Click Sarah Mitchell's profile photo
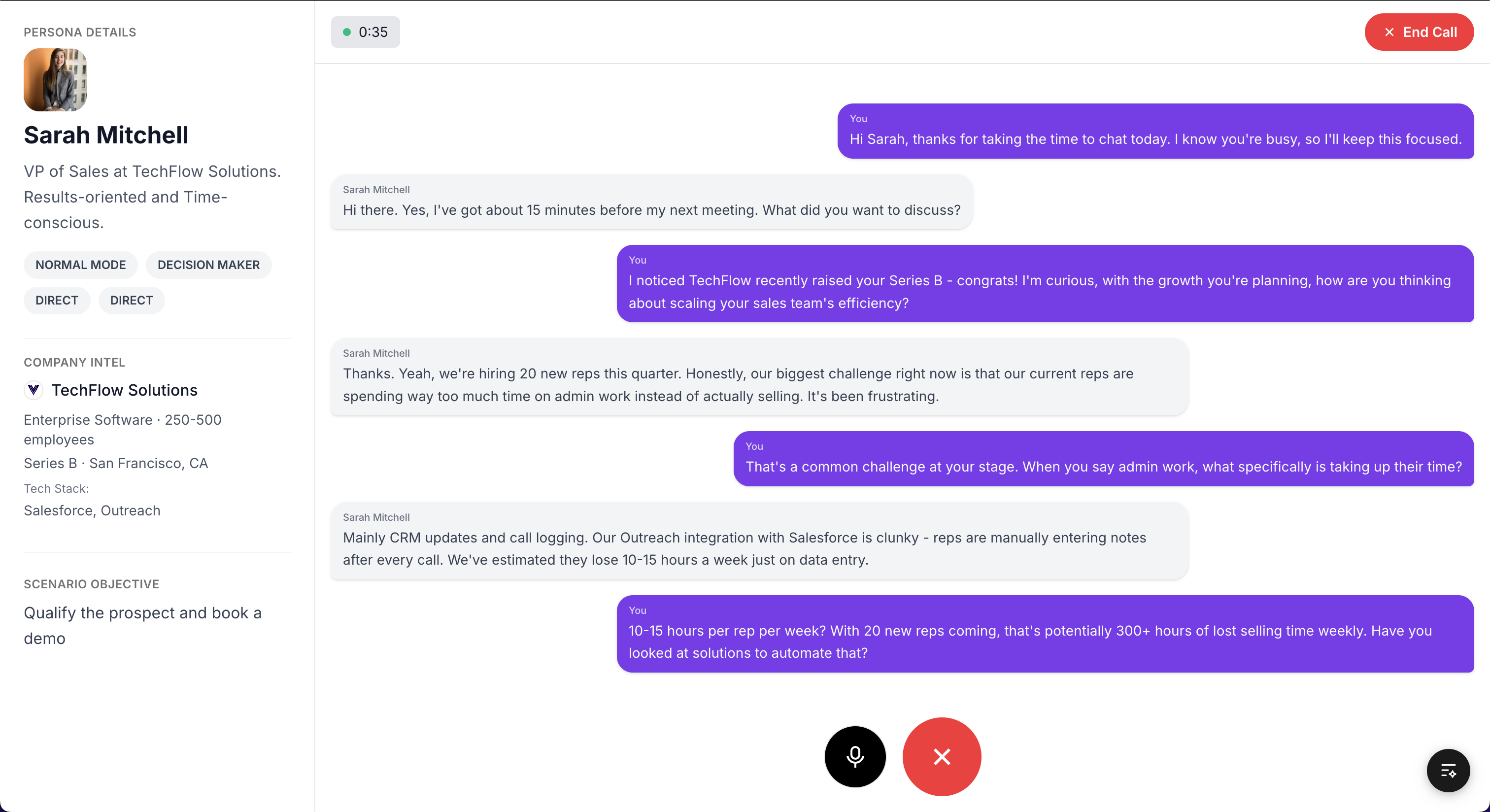 coord(55,80)
